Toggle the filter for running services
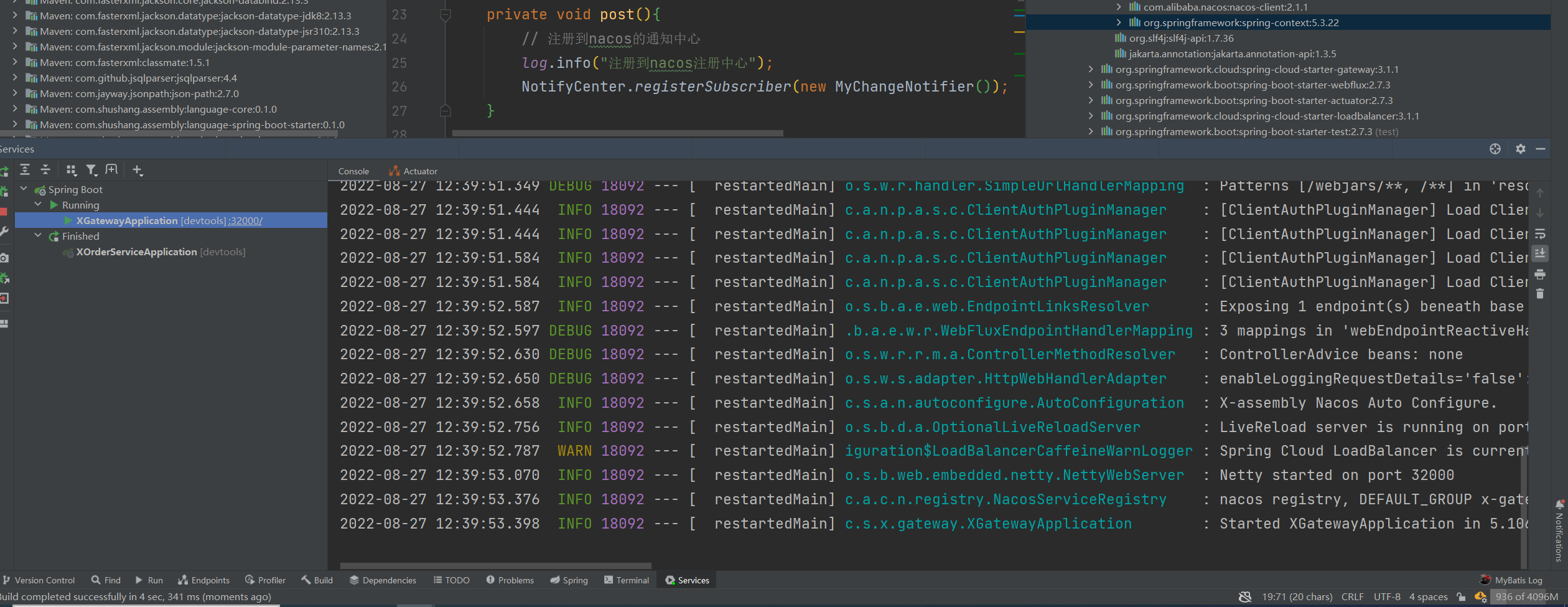 pos(91,169)
